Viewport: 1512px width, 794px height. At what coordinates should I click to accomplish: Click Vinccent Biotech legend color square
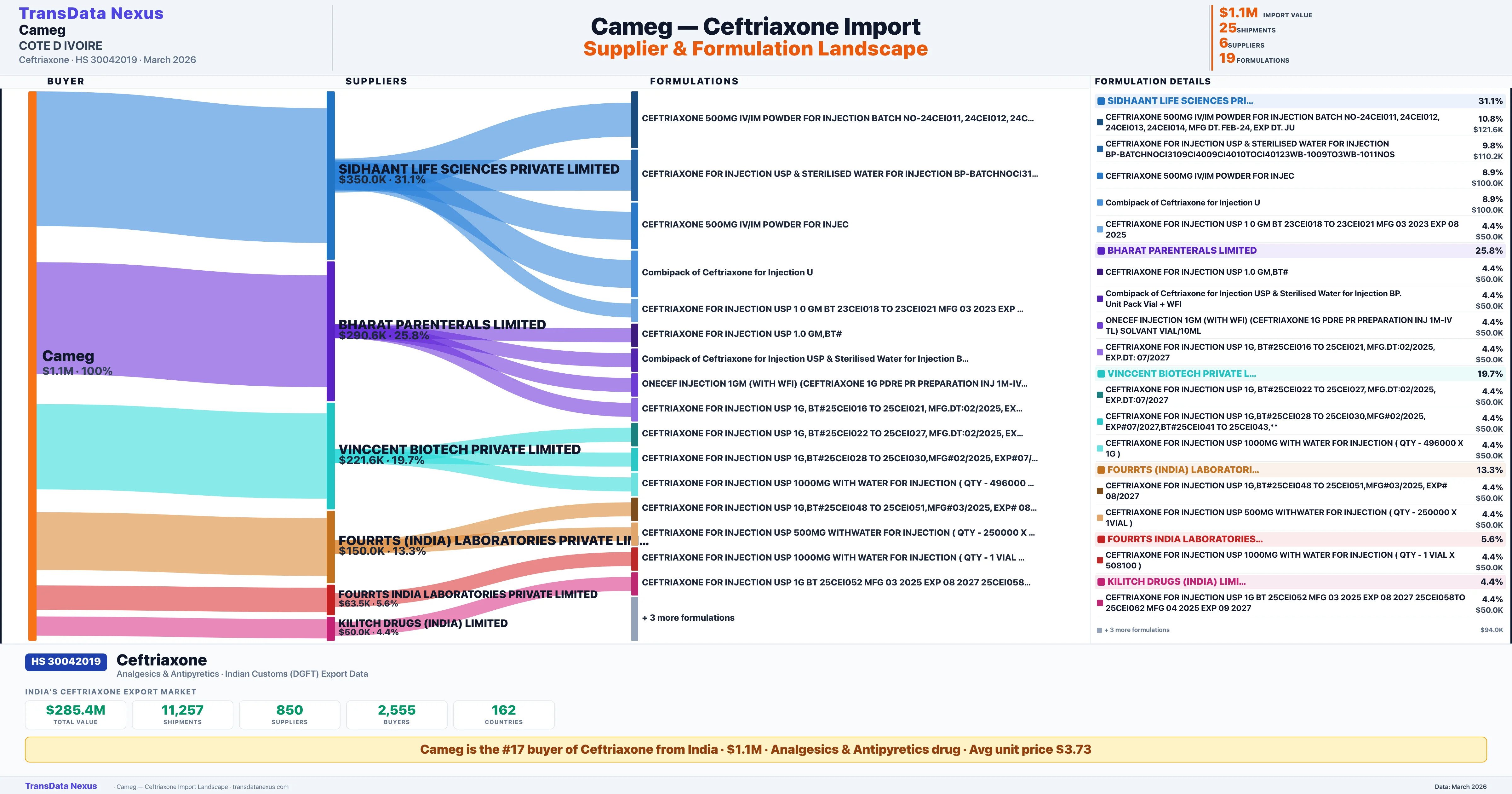pyautogui.click(x=1101, y=374)
